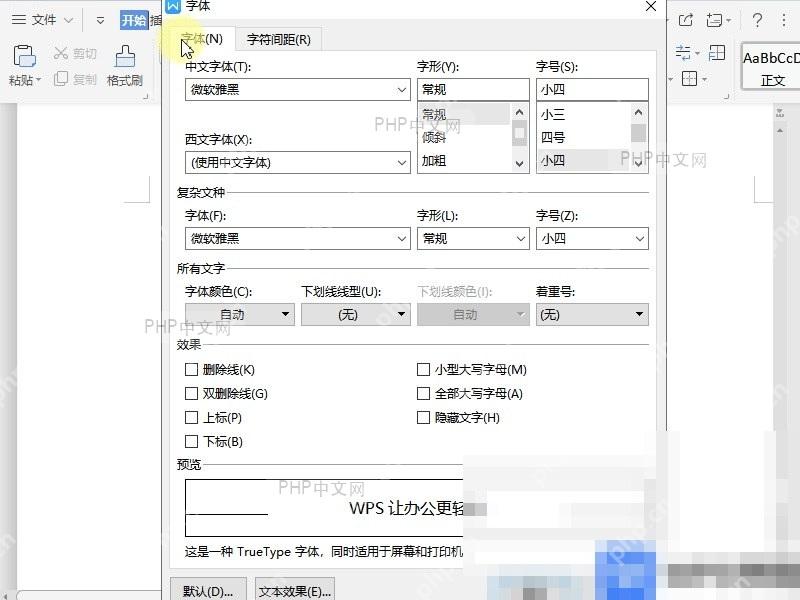800x600 pixels.
Task: Expand the File menu chevron
Action: [x=68, y=20]
